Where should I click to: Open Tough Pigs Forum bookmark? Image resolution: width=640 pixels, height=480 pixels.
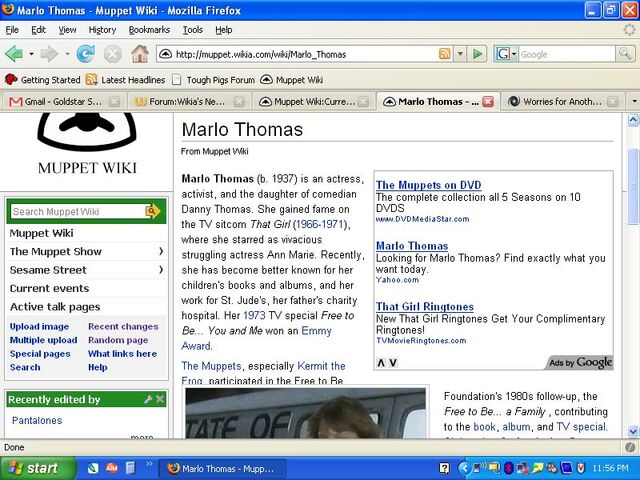(213, 80)
